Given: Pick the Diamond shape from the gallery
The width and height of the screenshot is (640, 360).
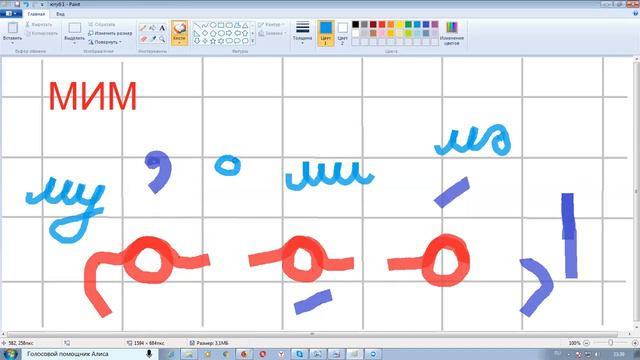Looking at the screenshot, I should point(205,33).
